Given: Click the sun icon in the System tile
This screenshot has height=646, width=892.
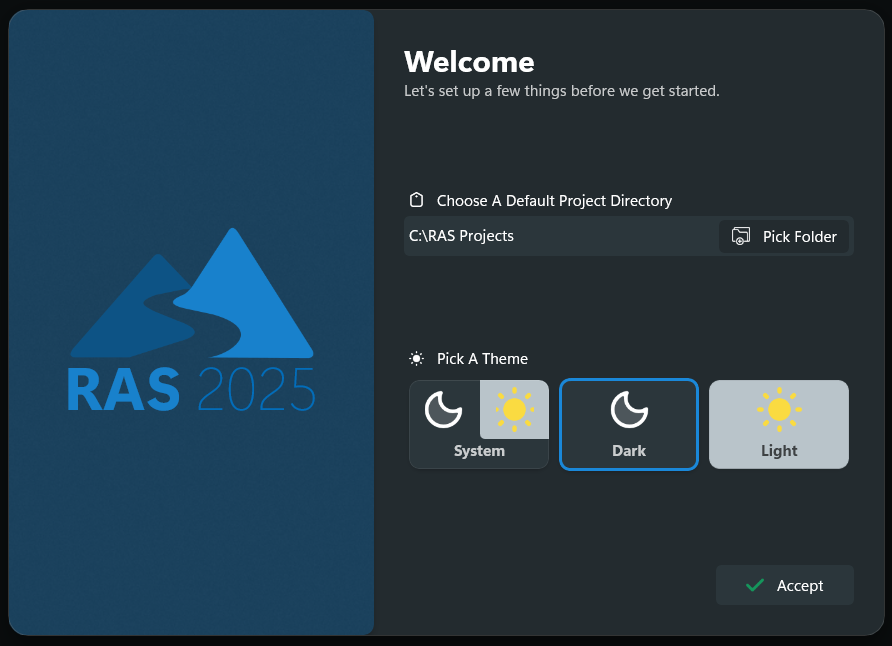Looking at the screenshot, I should [x=514, y=409].
